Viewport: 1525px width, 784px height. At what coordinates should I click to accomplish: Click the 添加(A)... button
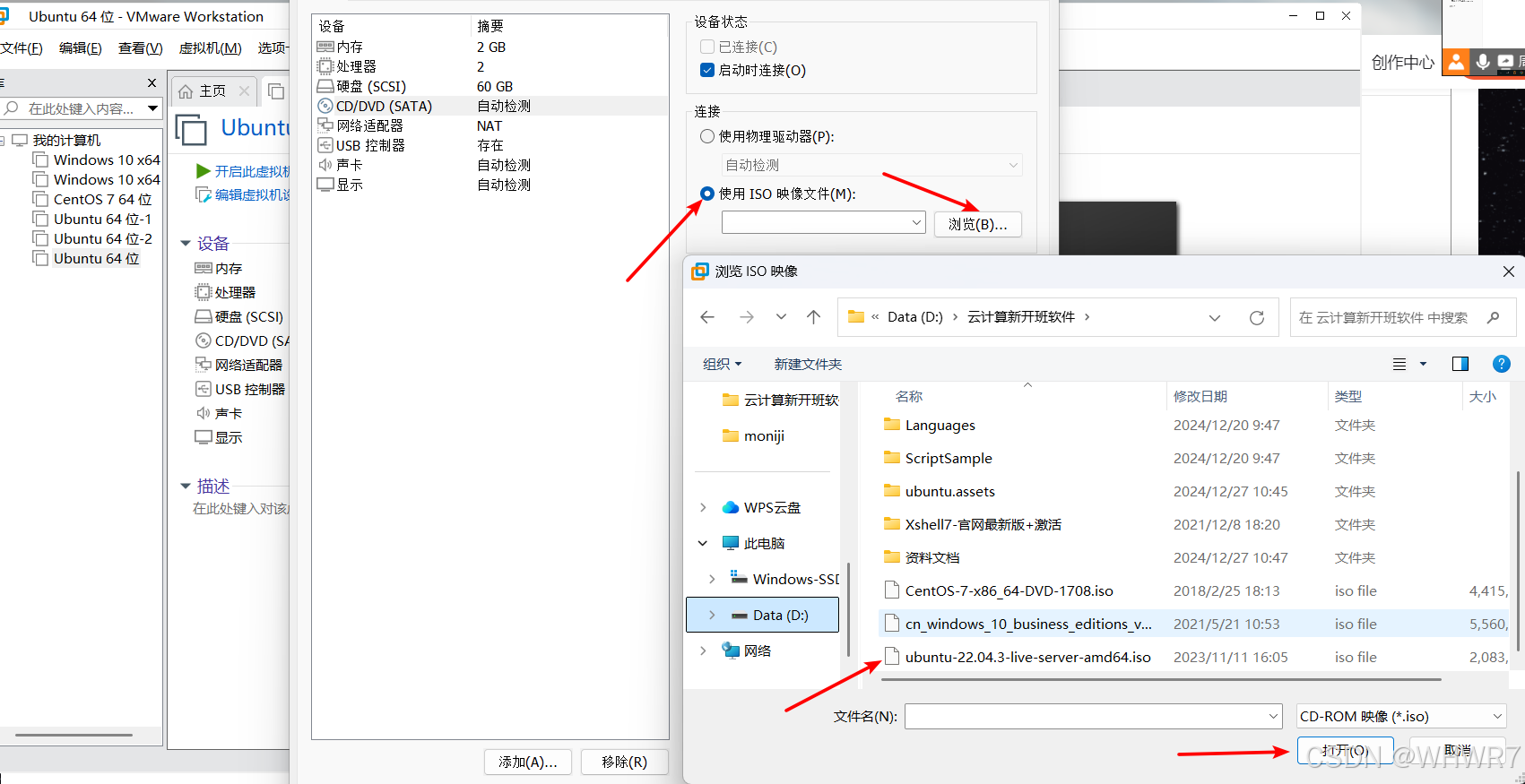(528, 762)
